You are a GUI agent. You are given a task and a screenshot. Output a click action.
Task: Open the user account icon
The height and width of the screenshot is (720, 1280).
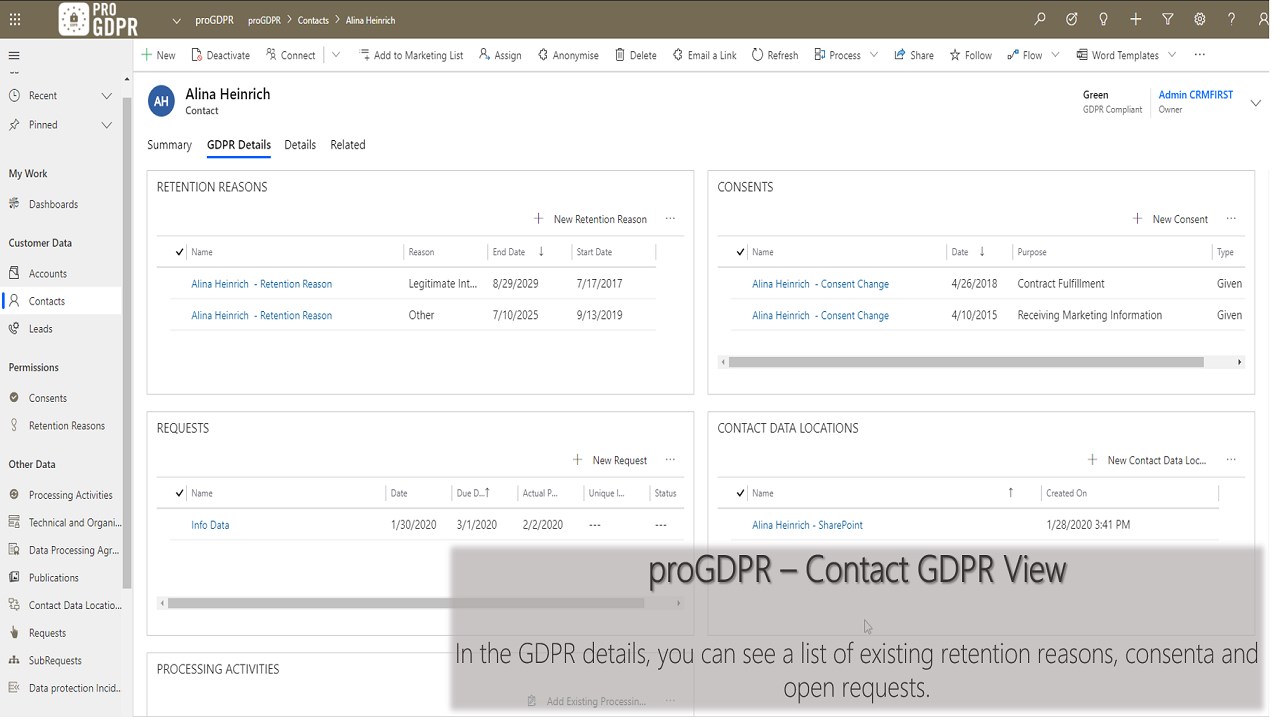(1262, 19)
